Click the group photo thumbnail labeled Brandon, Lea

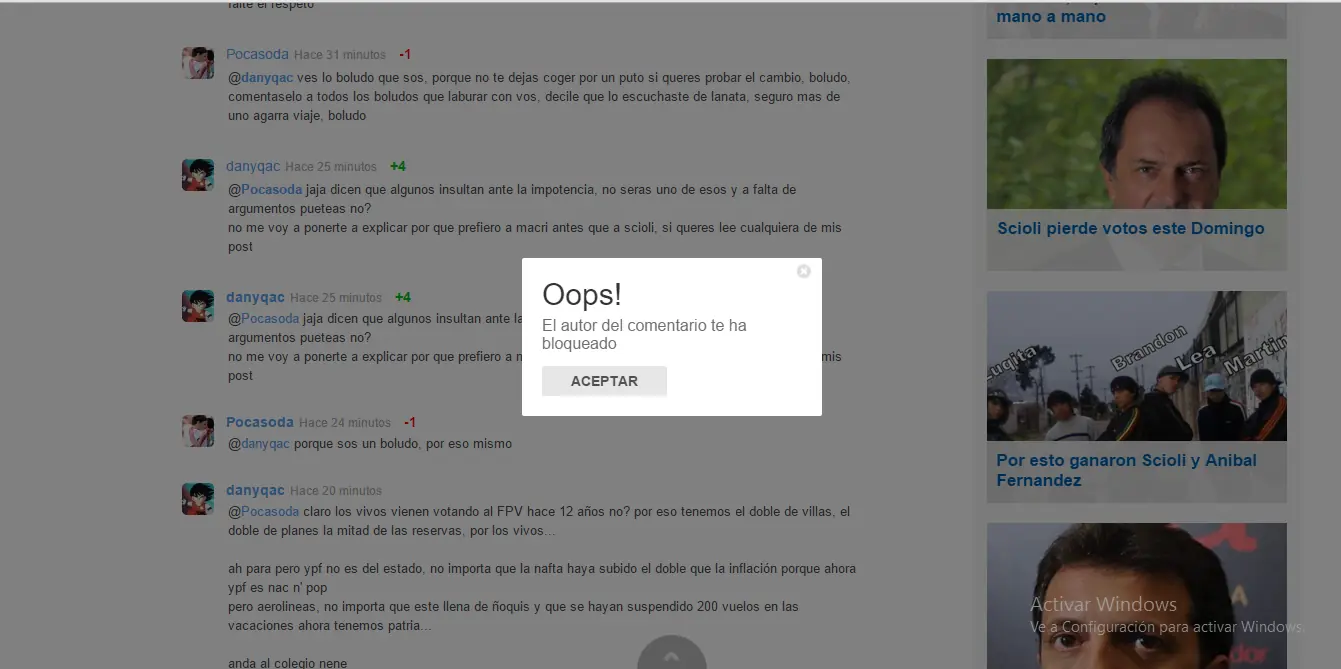(1137, 366)
